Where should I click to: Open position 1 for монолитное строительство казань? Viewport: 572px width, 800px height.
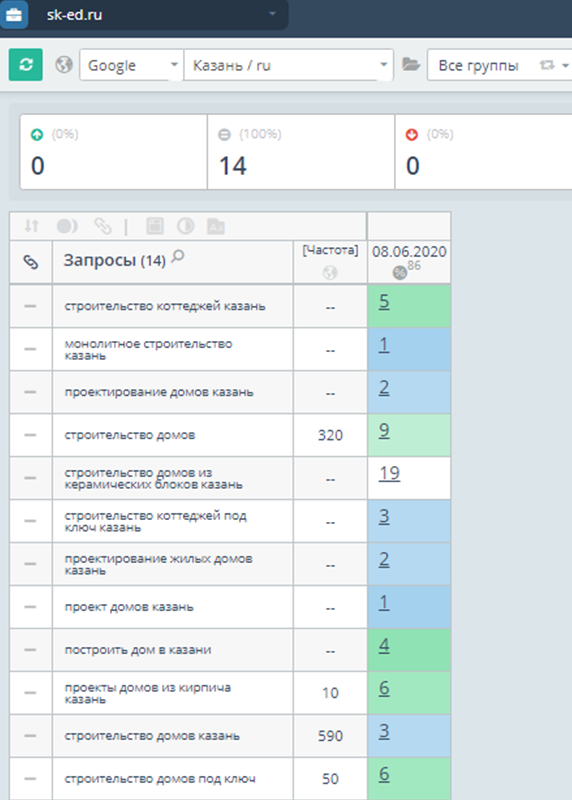pyautogui.click(x=384, y=344)
